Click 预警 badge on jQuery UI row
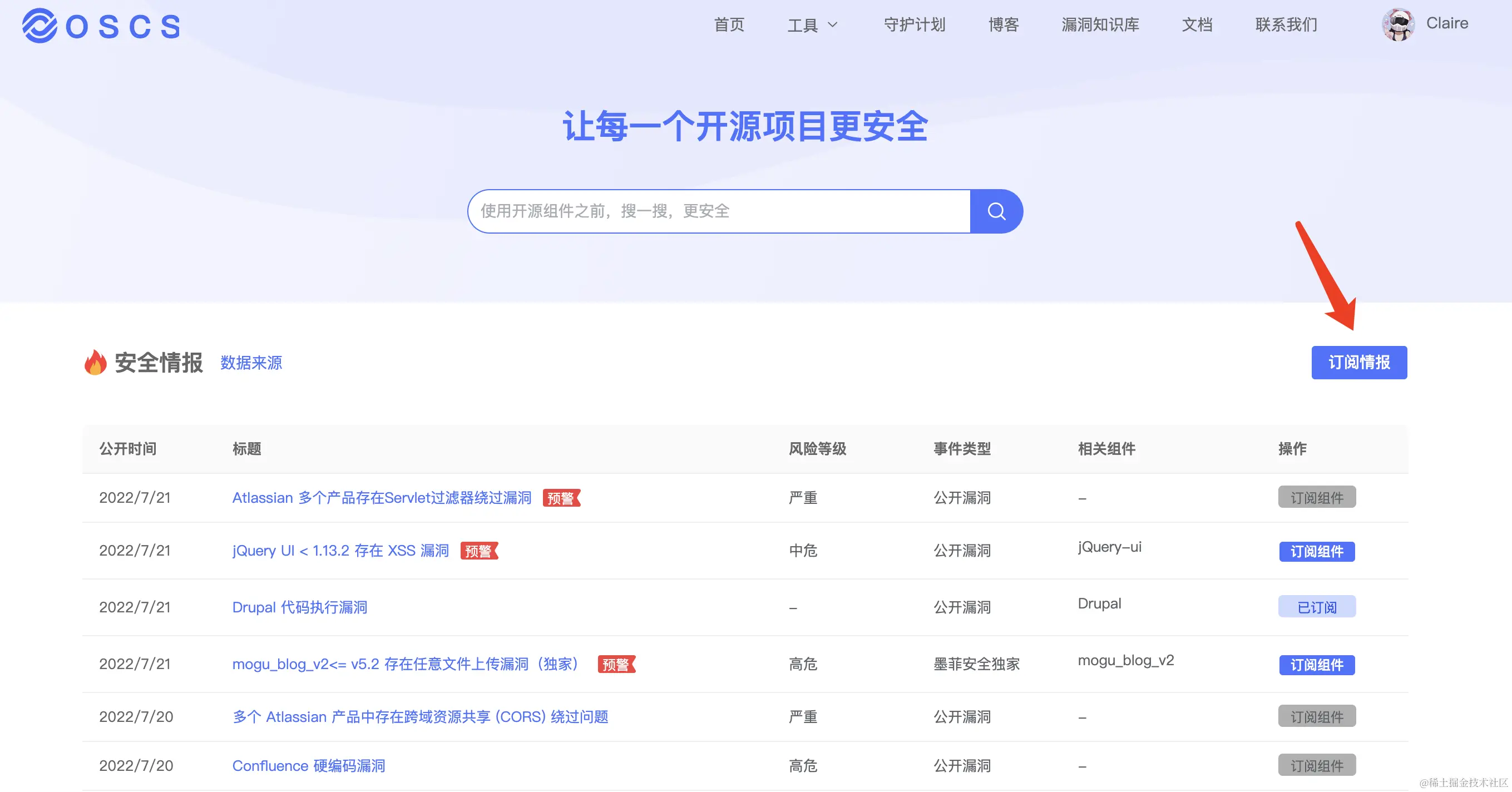 [x=479, y=551]
